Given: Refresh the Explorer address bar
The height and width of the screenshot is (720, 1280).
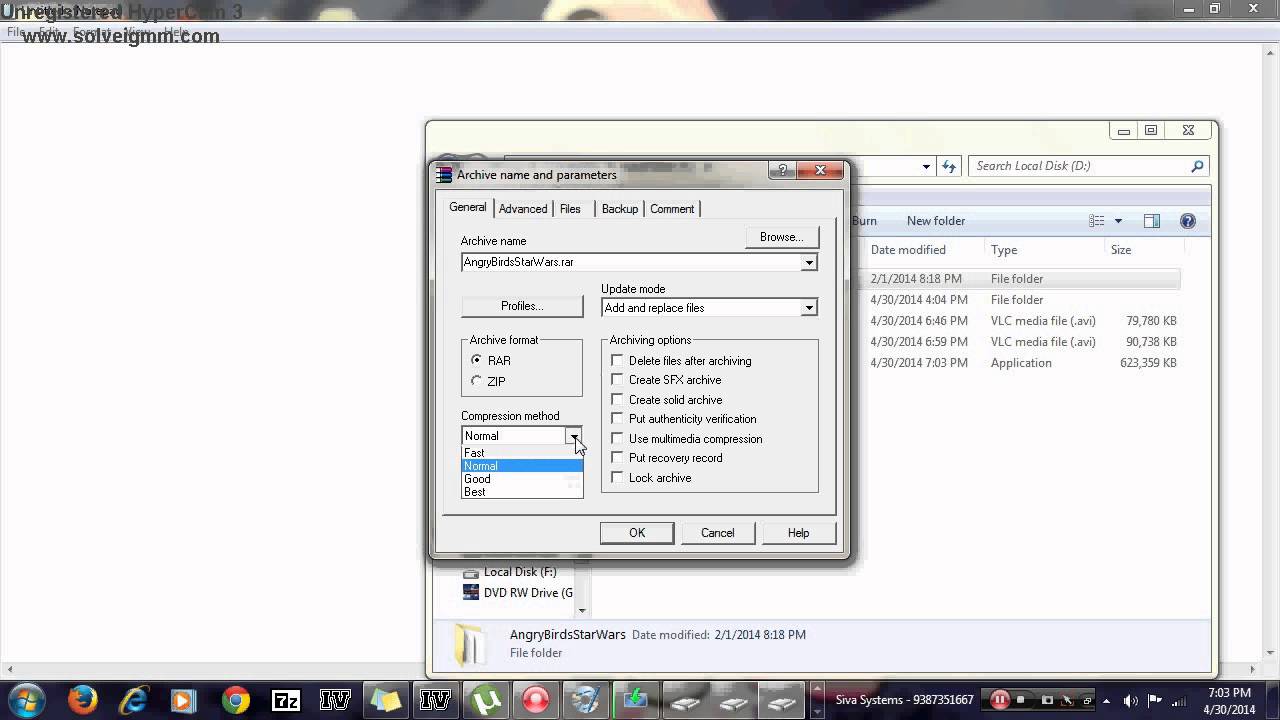Looking at the screenshot, I should (x=948, y=166).
